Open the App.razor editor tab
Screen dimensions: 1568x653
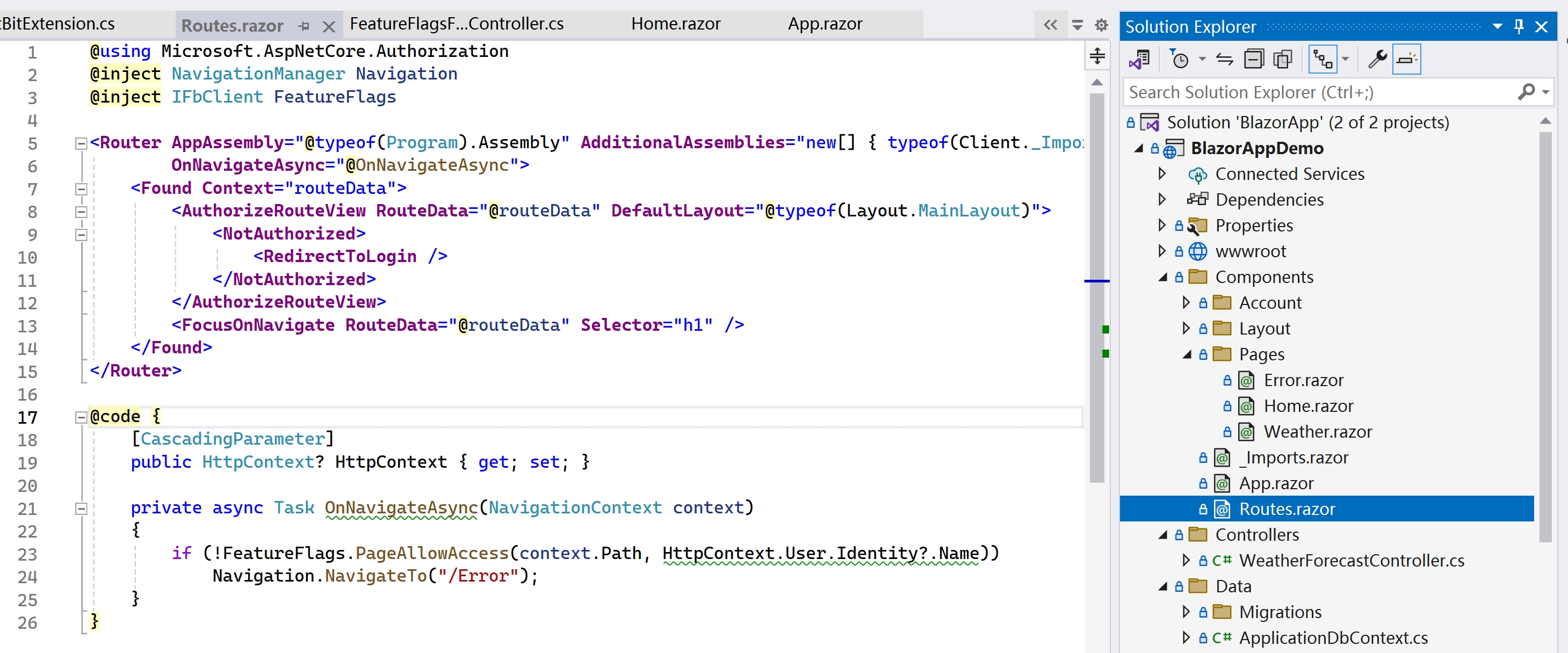pyautogui.click(x=825, y=24)
